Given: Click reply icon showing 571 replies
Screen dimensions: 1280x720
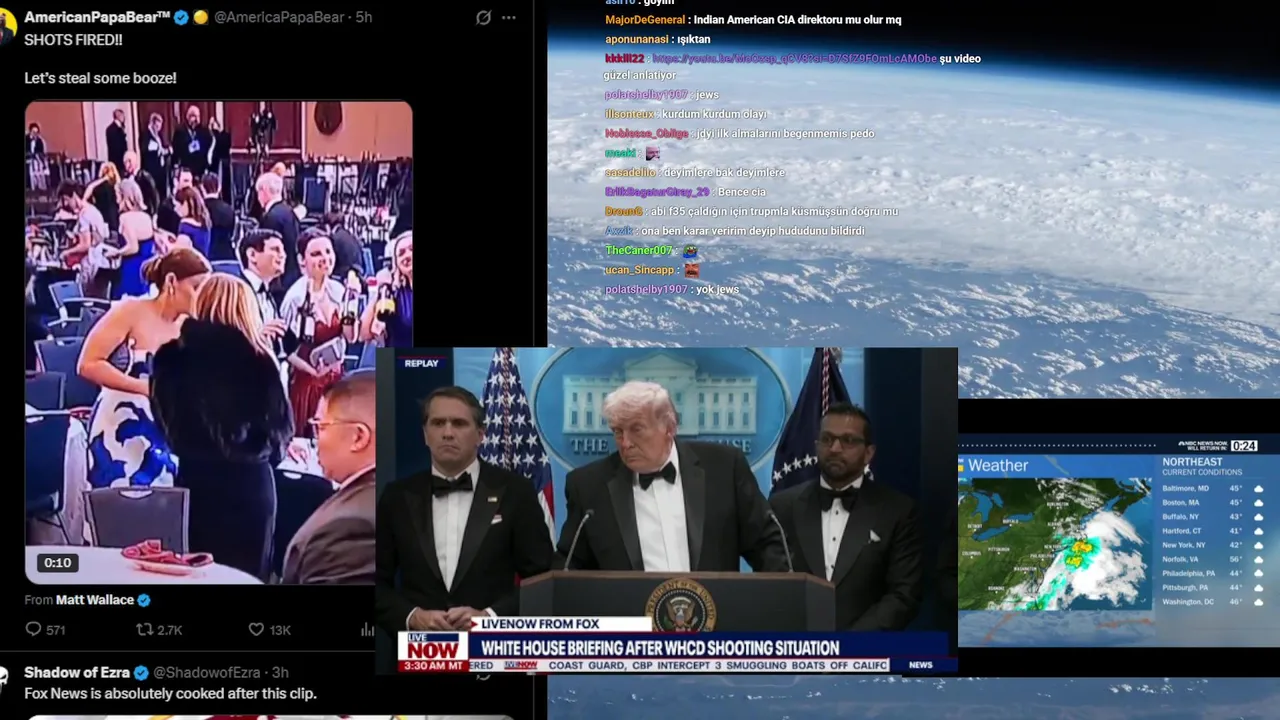Looking at the screenshot, I should [33, 630].
